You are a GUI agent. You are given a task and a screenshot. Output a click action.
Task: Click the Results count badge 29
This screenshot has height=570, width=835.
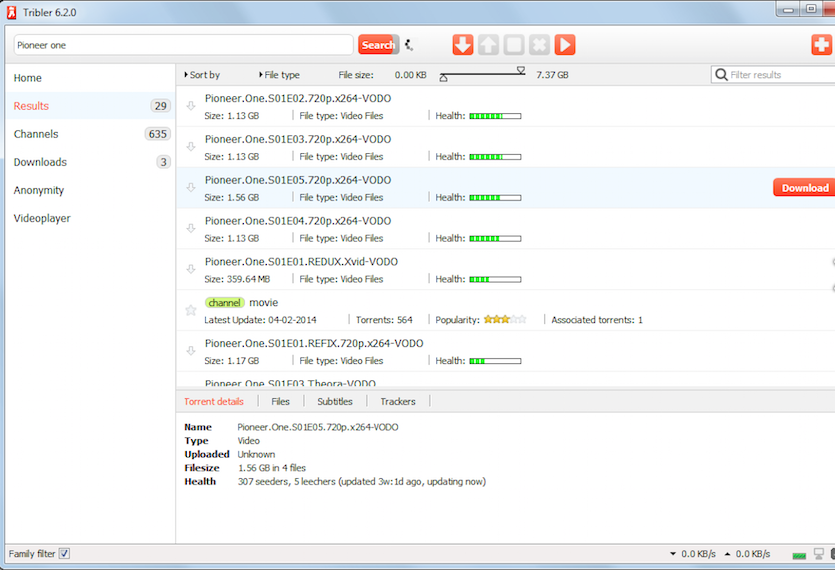(x=160, y=106)
